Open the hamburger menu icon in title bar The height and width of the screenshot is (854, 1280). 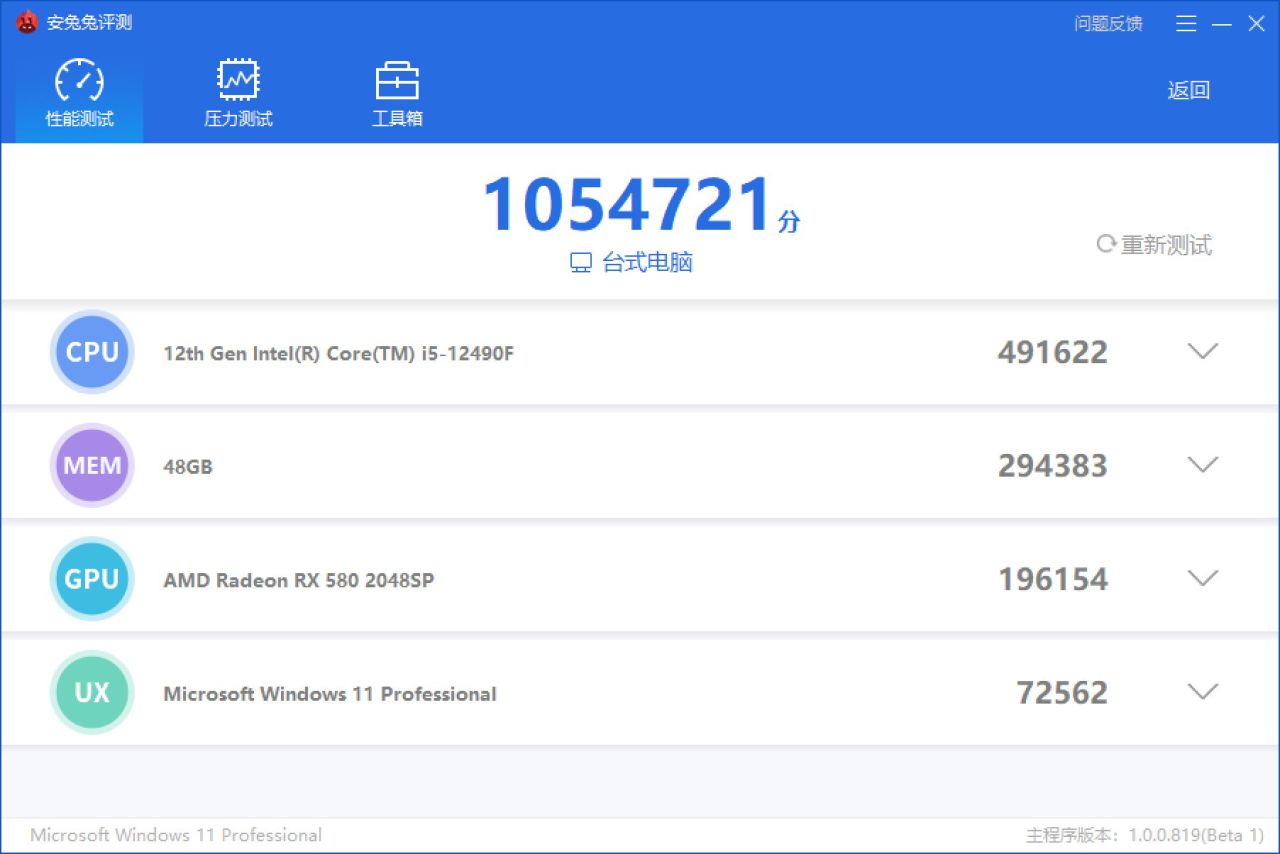(1186, 23)
